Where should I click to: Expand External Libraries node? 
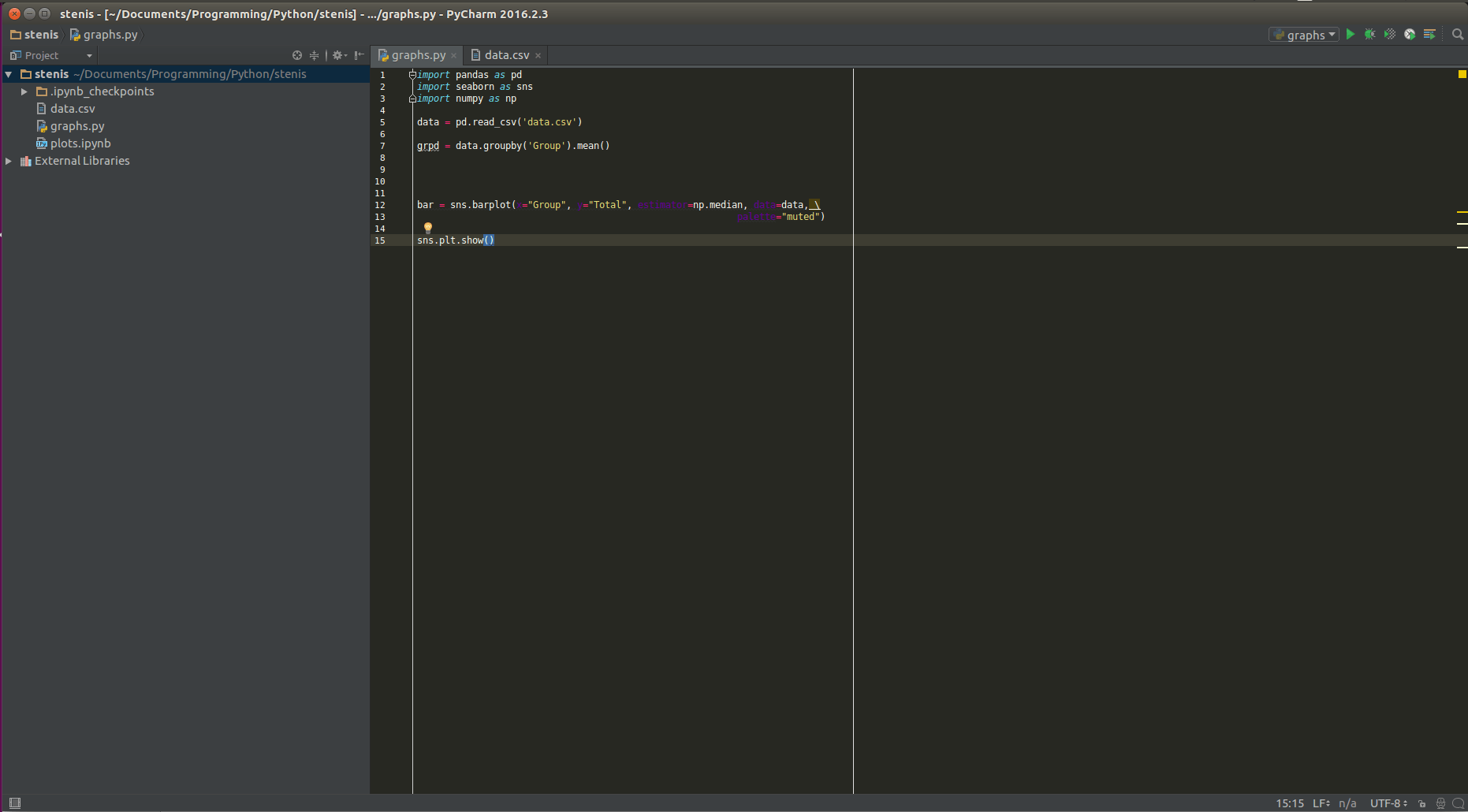[x=9, y=161]
